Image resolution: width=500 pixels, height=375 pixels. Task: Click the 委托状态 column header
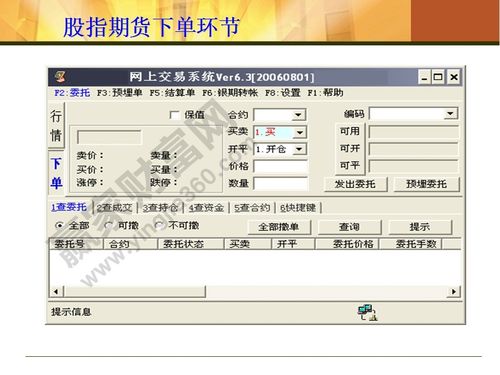[x=191, y=244]
